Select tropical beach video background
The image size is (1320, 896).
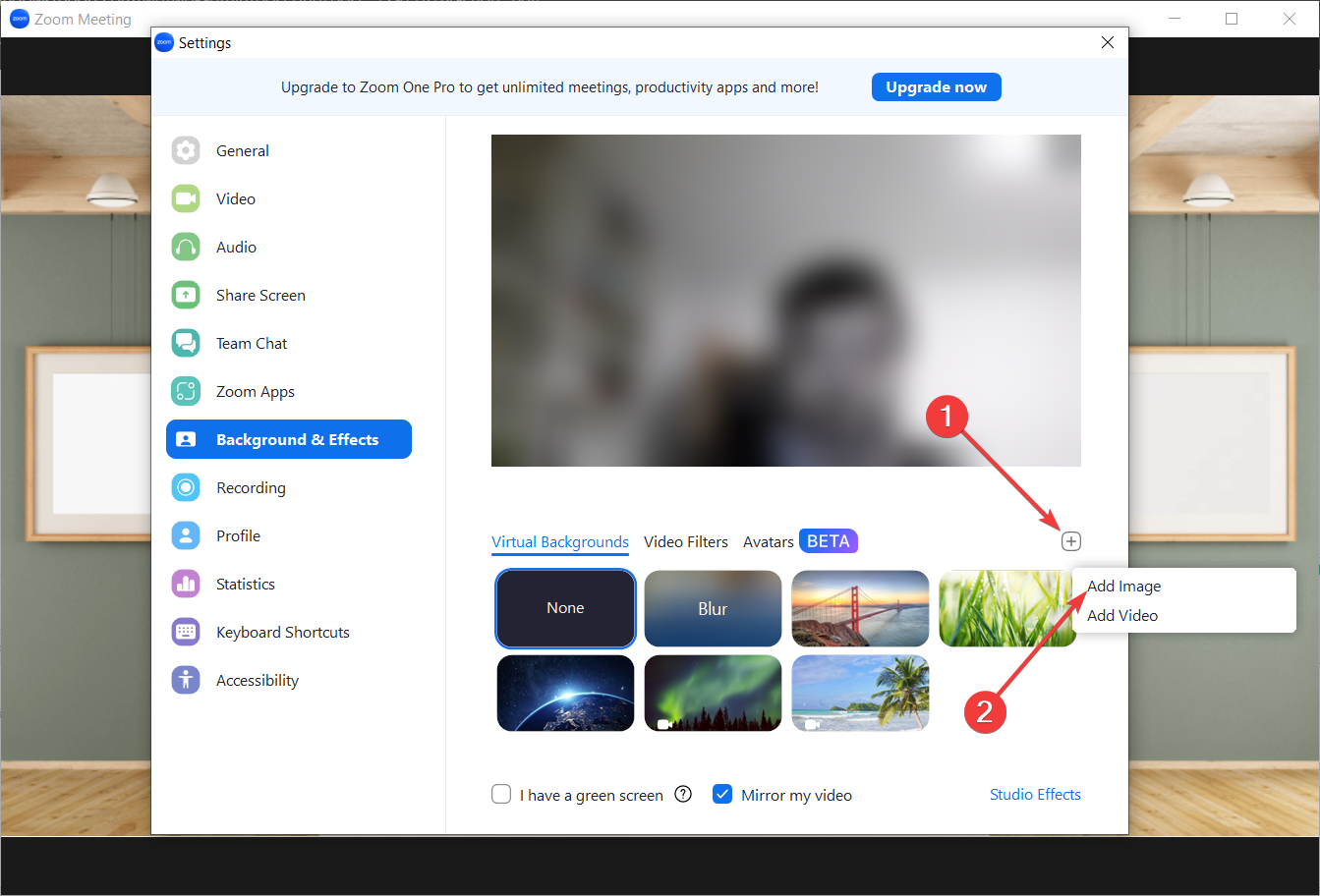click(x=860, y=693)
